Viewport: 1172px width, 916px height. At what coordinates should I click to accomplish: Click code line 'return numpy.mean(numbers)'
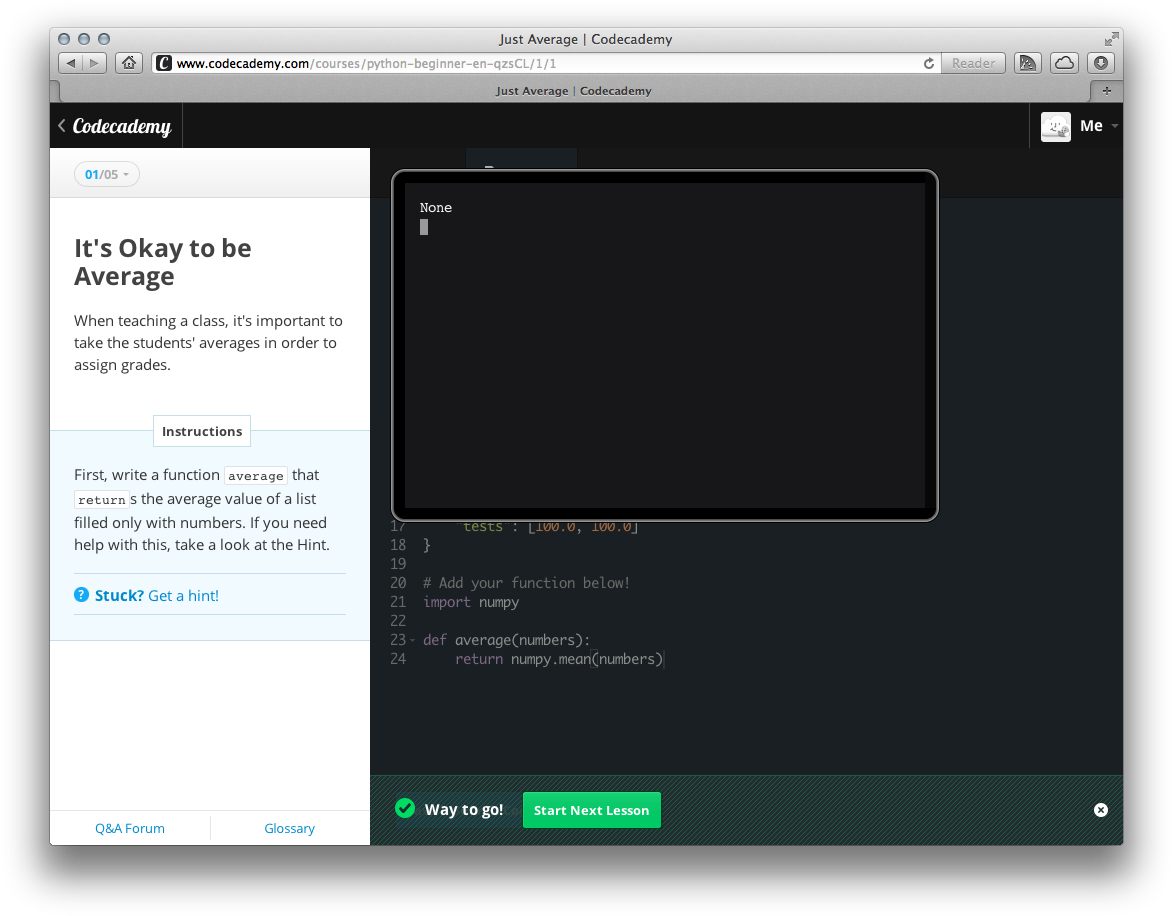point(559,659)
